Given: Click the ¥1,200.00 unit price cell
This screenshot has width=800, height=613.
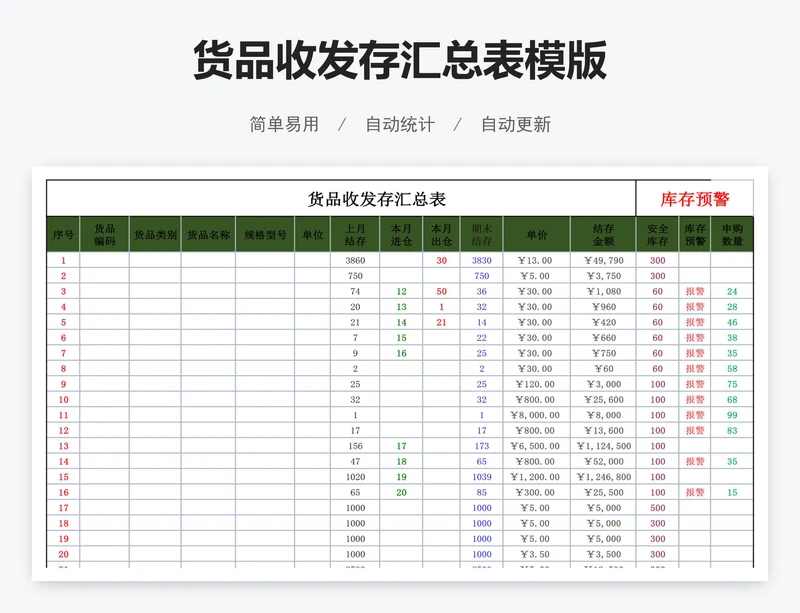Looking at the screenshot, I should click(x=537, y=477).
